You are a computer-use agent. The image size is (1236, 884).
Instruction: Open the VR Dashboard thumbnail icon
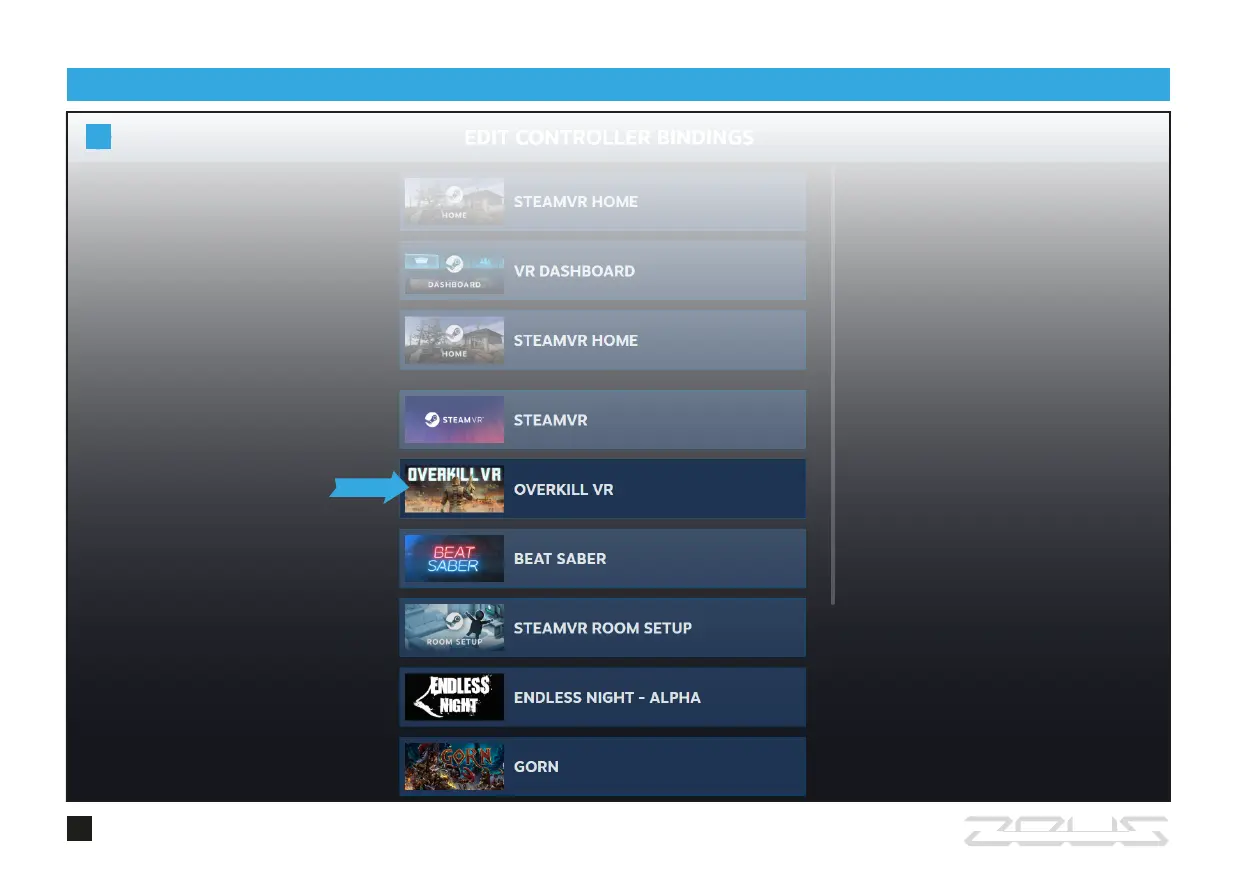[x=454, y=271]
